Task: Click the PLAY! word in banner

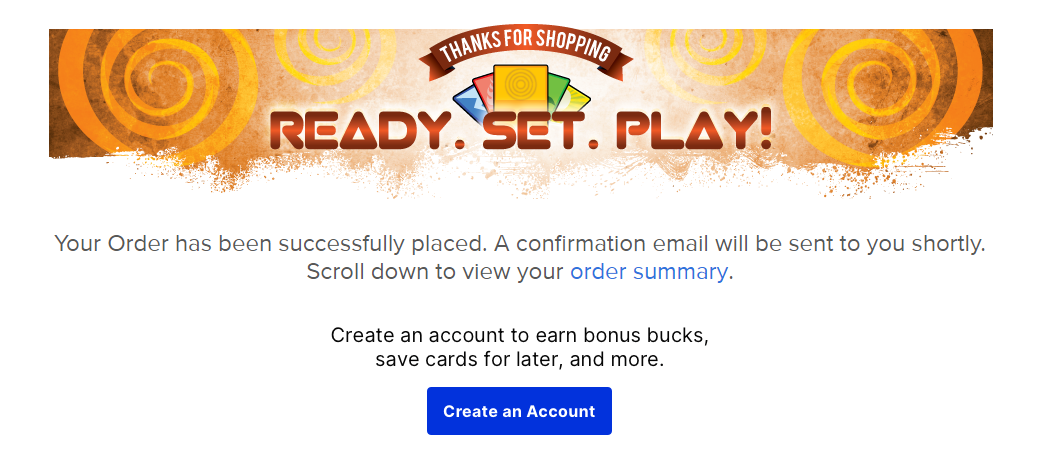Action: pos(695,128)
